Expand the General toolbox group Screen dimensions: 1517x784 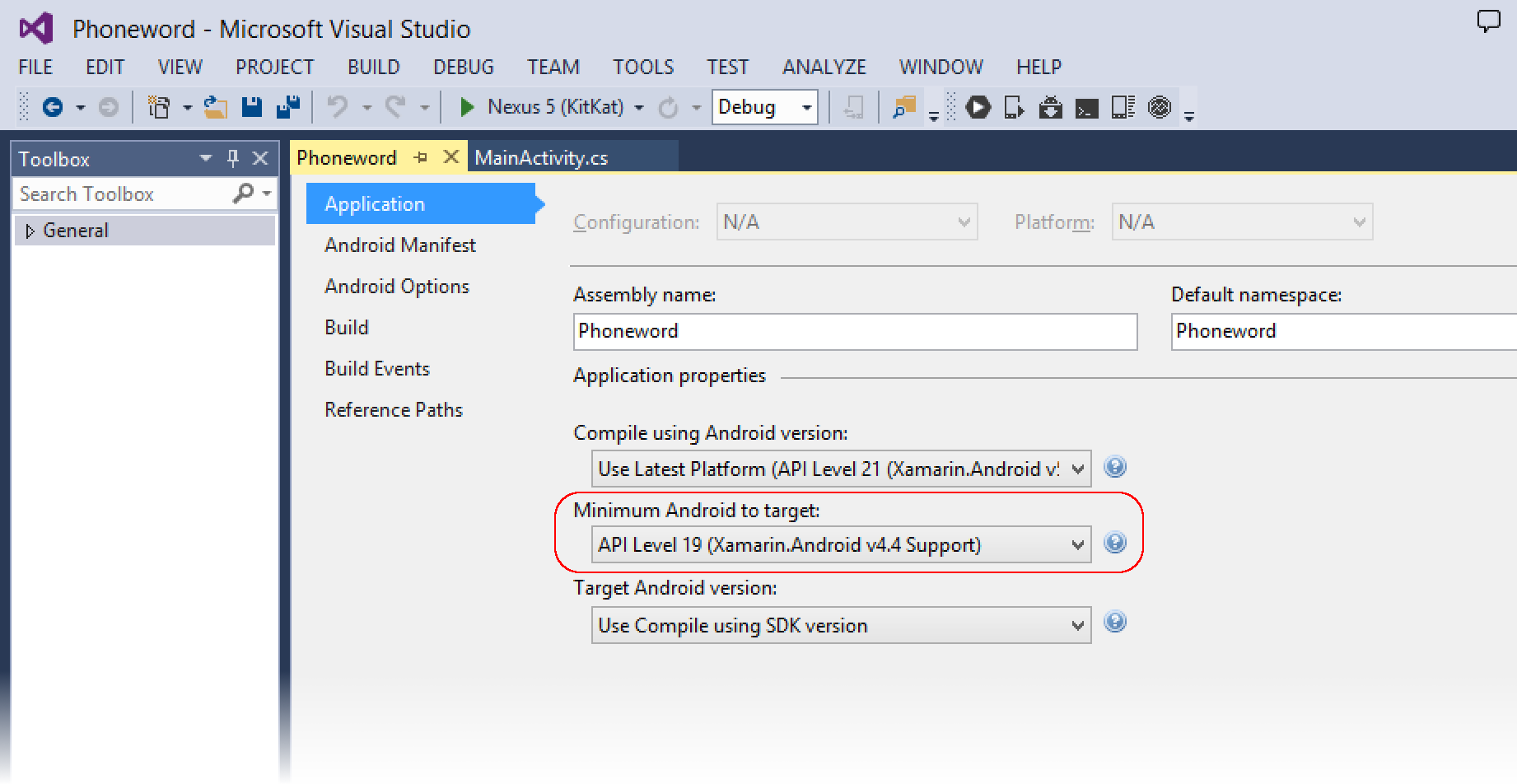tap(30, 231)
